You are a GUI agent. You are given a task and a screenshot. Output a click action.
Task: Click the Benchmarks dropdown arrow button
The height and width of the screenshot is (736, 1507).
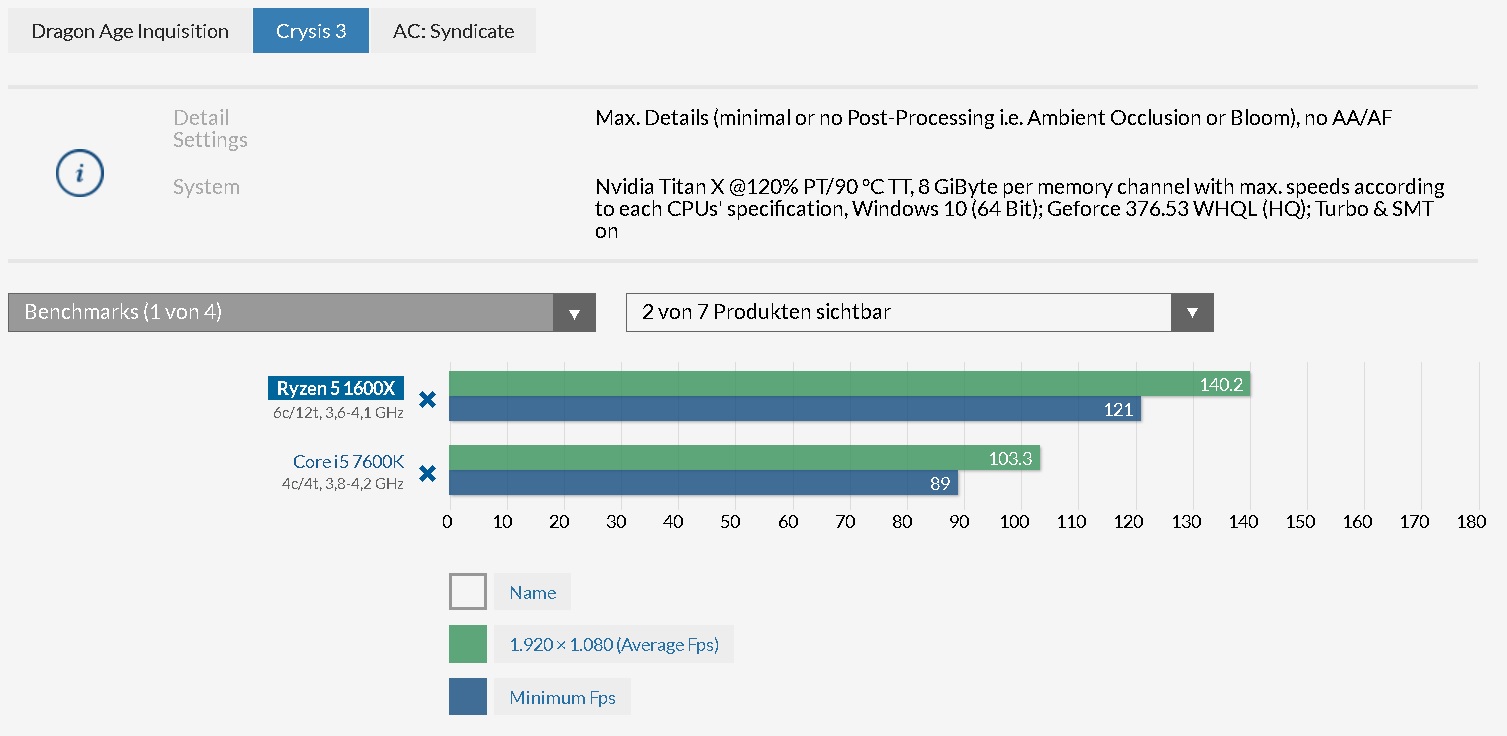click(x=574, y=312)
